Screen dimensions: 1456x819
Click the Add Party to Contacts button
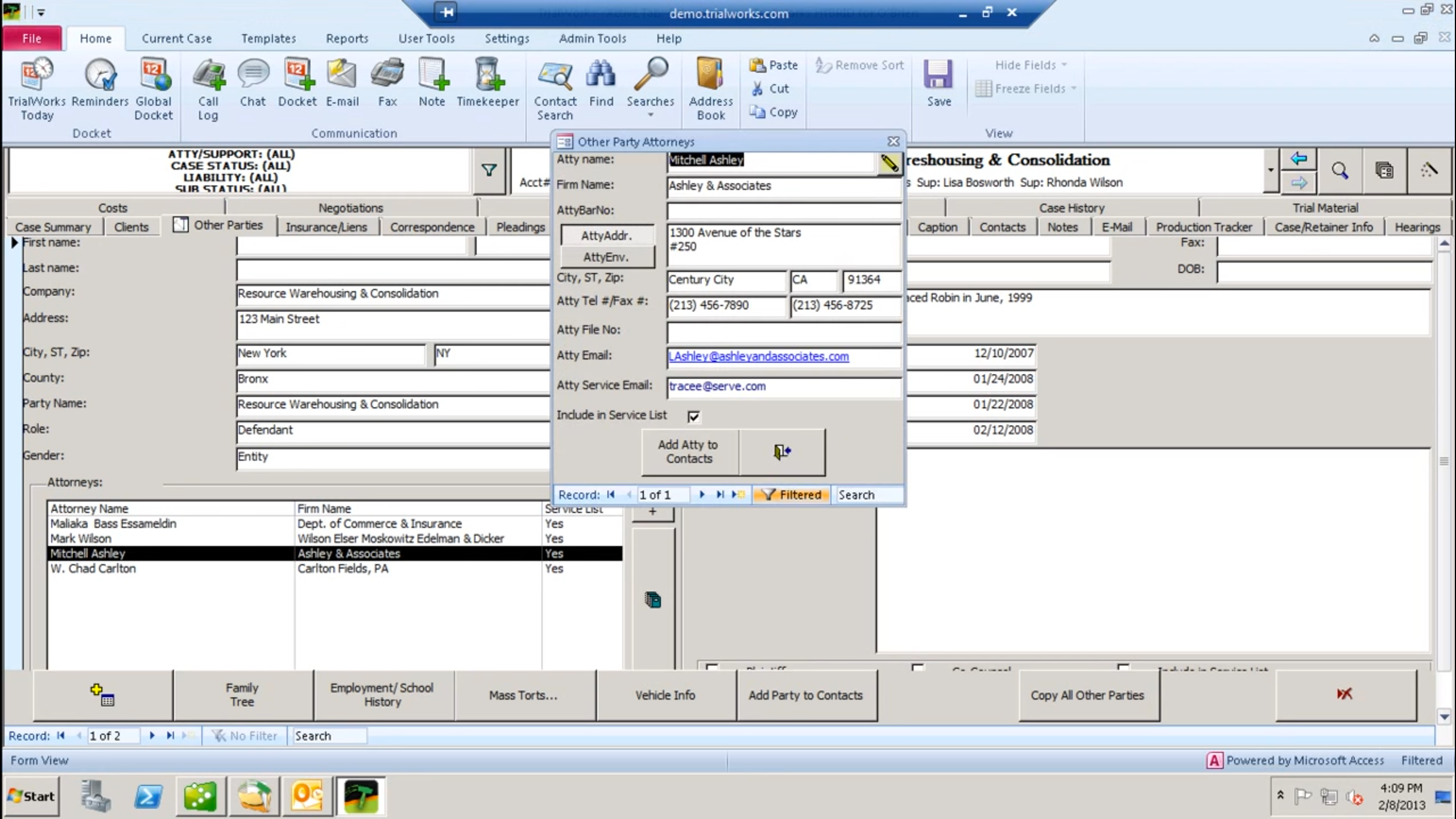(x=806, y=695)
